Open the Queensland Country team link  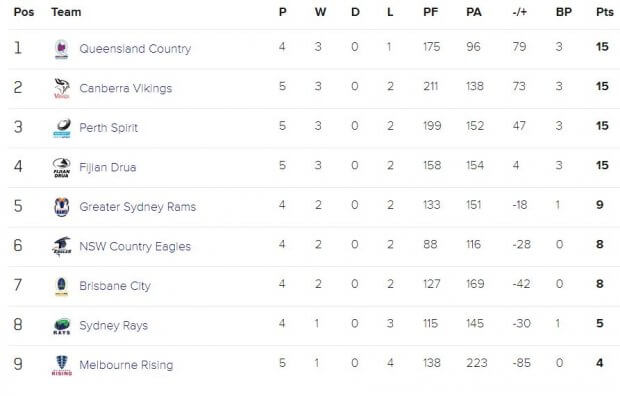(x=135, y=49)
